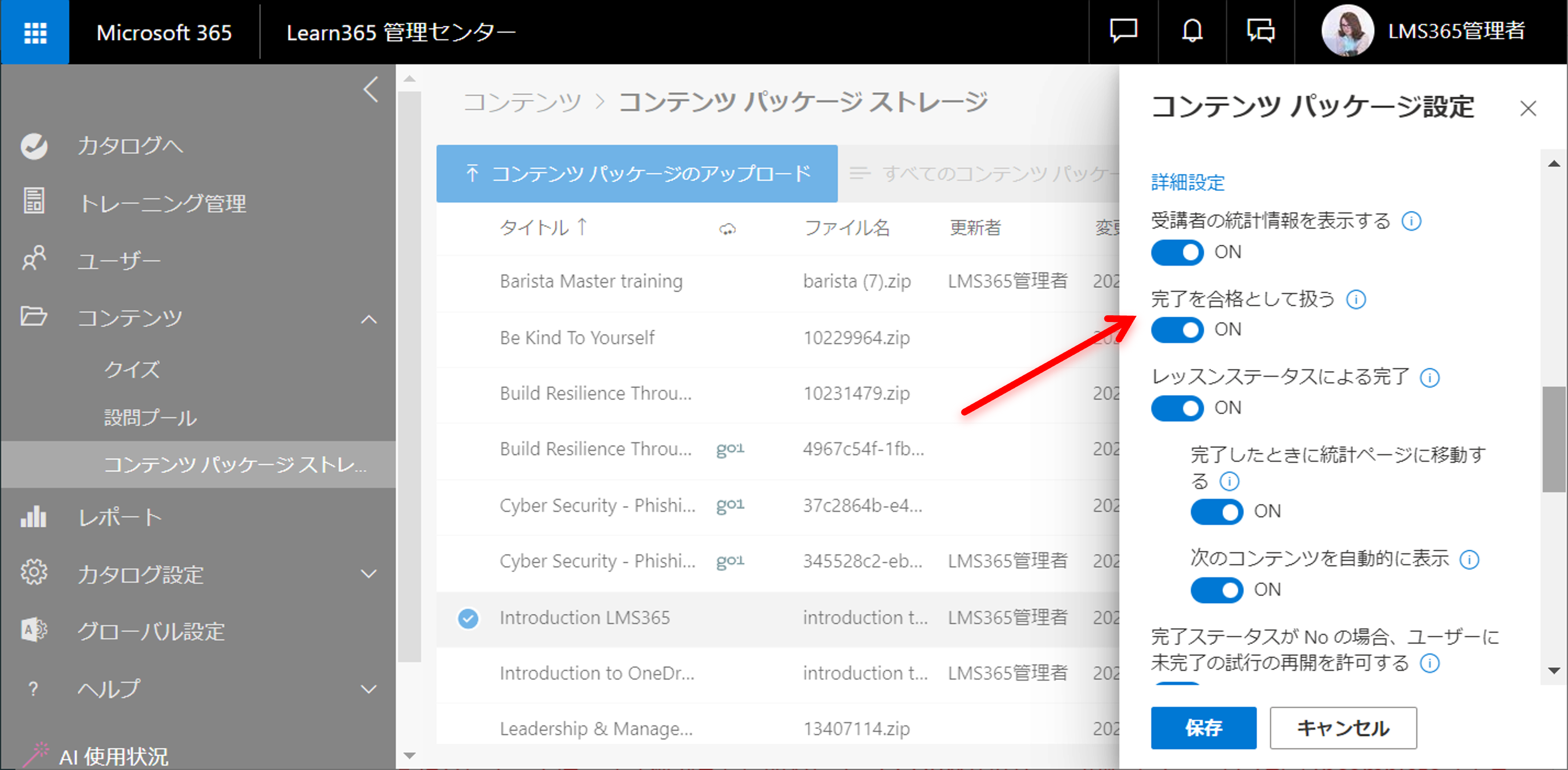Viewport: 1568px width, 770px height.
Task: Toggle 完了を合格として扱う switch
Action: [1177, 331]
